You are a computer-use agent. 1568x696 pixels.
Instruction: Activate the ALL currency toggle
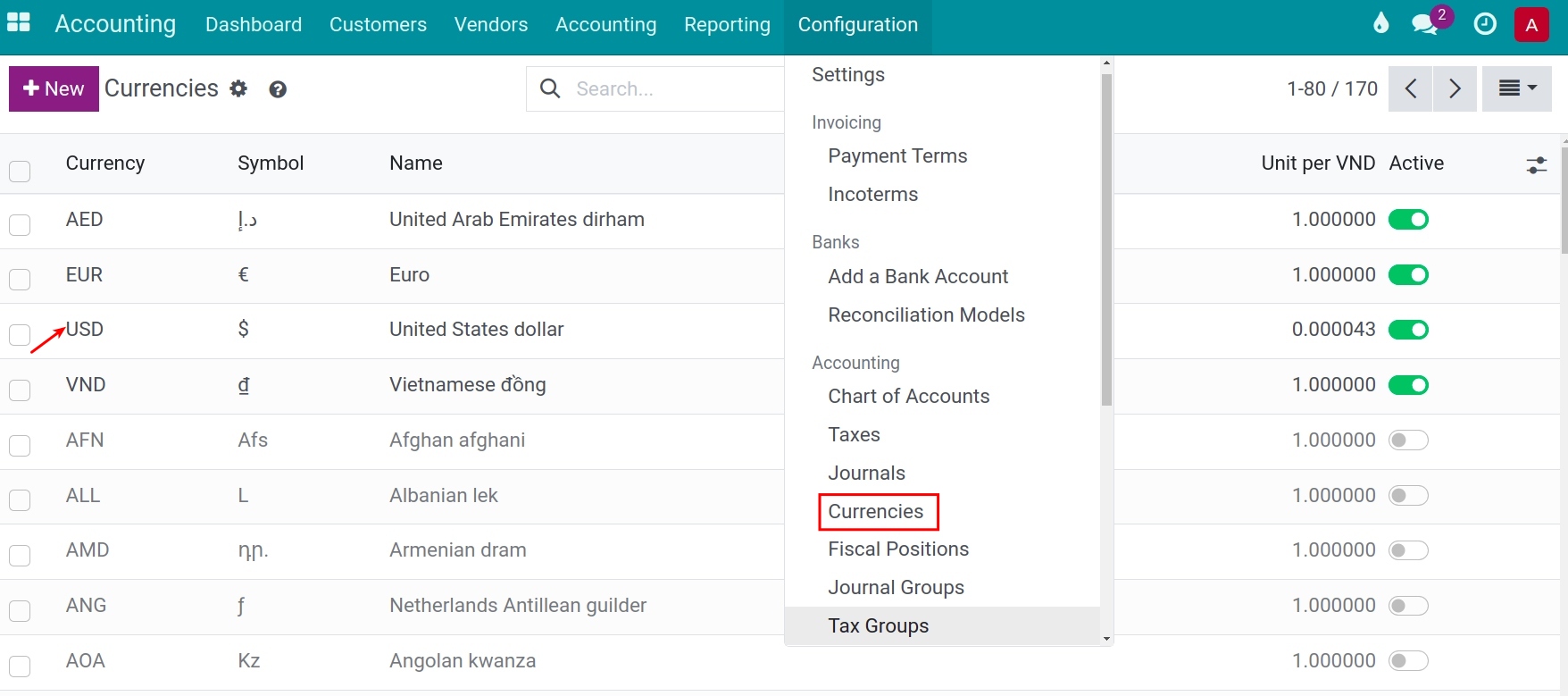[x=1408, y=496]
